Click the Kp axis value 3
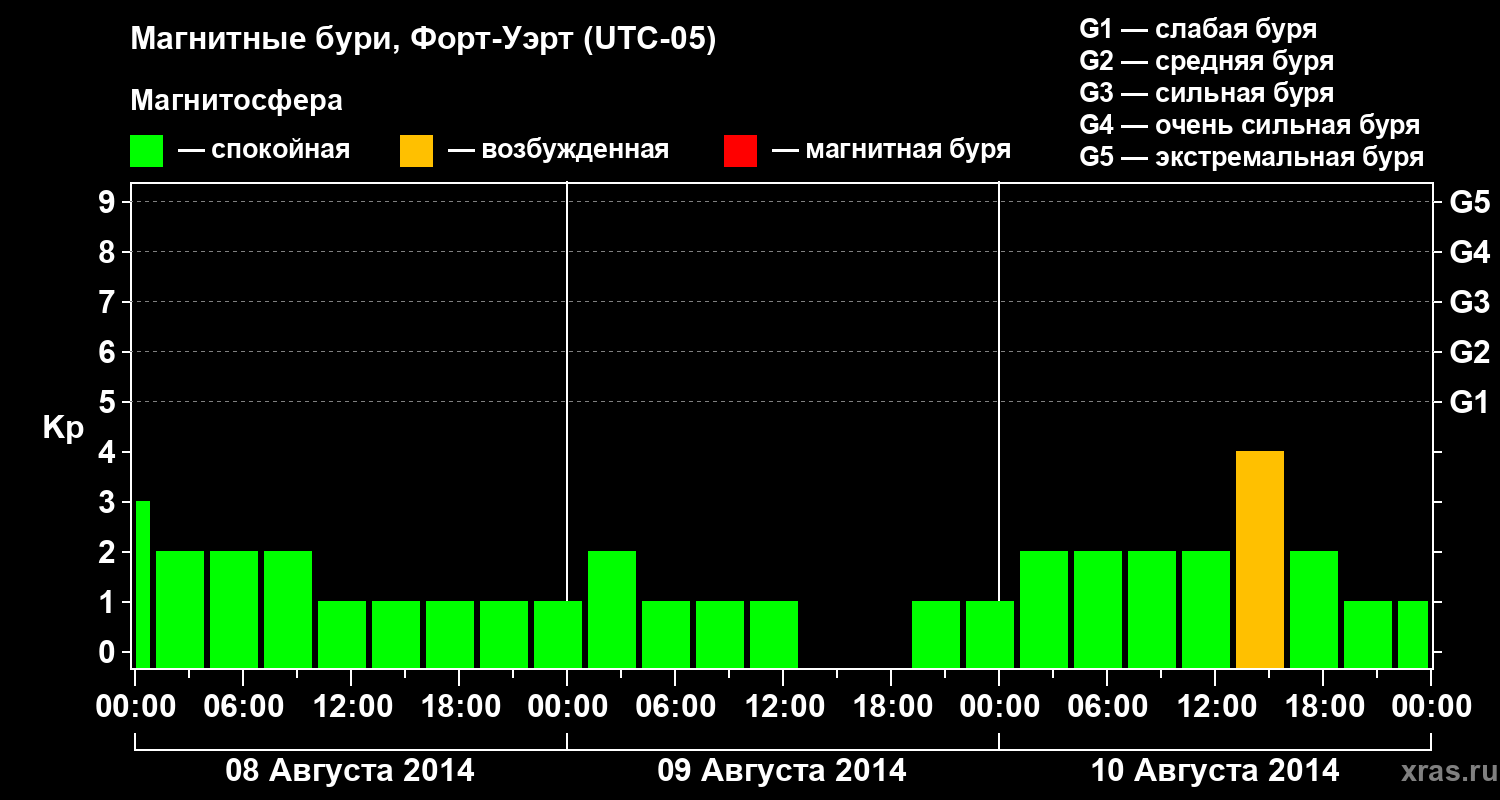The height and width of the screenshot is (800, 1500). click(x=109, y=502)
